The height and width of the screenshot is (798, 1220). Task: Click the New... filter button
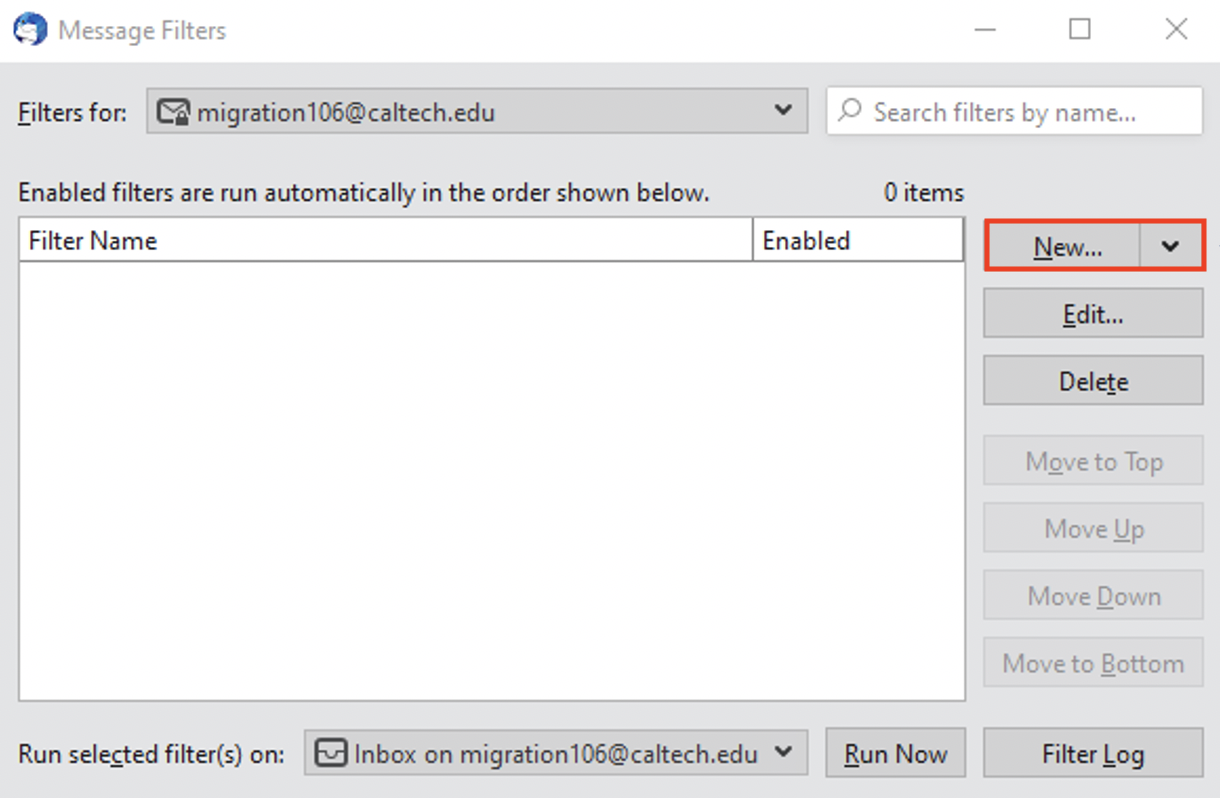coord(1066,247)
